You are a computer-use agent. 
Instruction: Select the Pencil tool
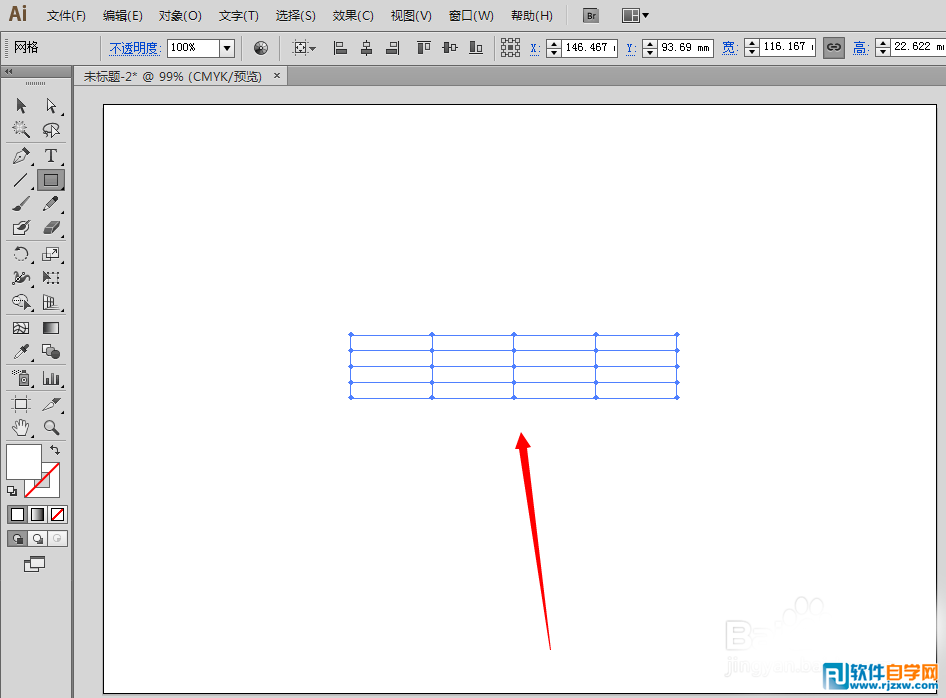tap(51, 204)
